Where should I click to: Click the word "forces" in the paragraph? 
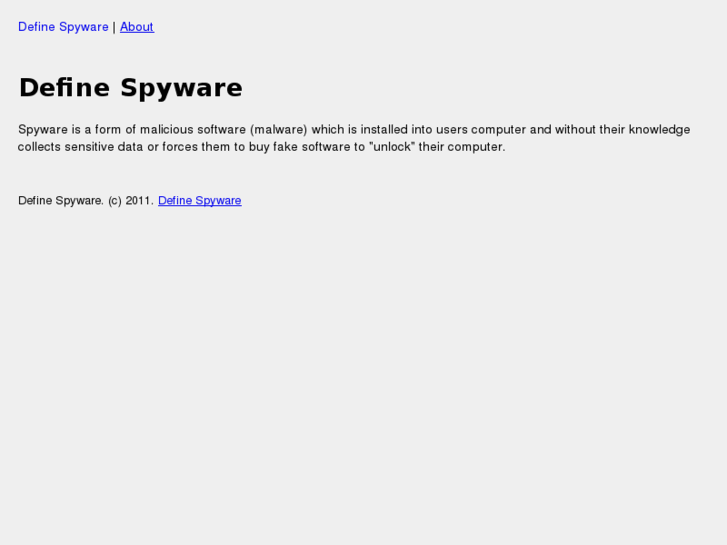coord(183,147)
